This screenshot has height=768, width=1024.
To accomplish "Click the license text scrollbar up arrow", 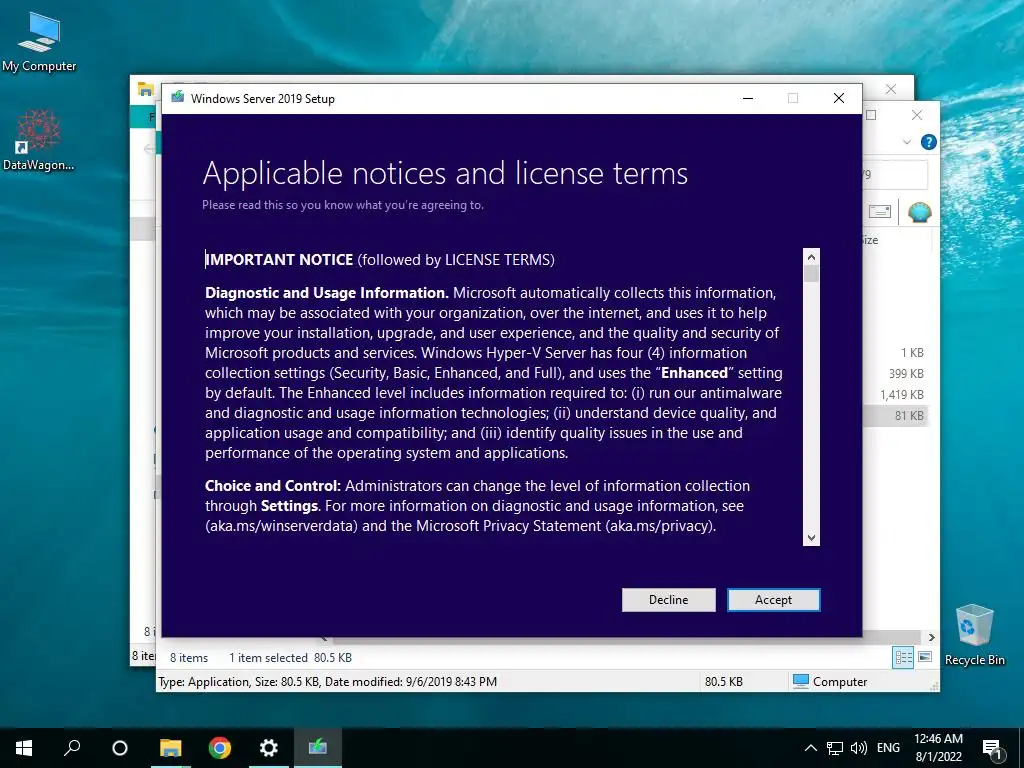I will pos(811,257).
